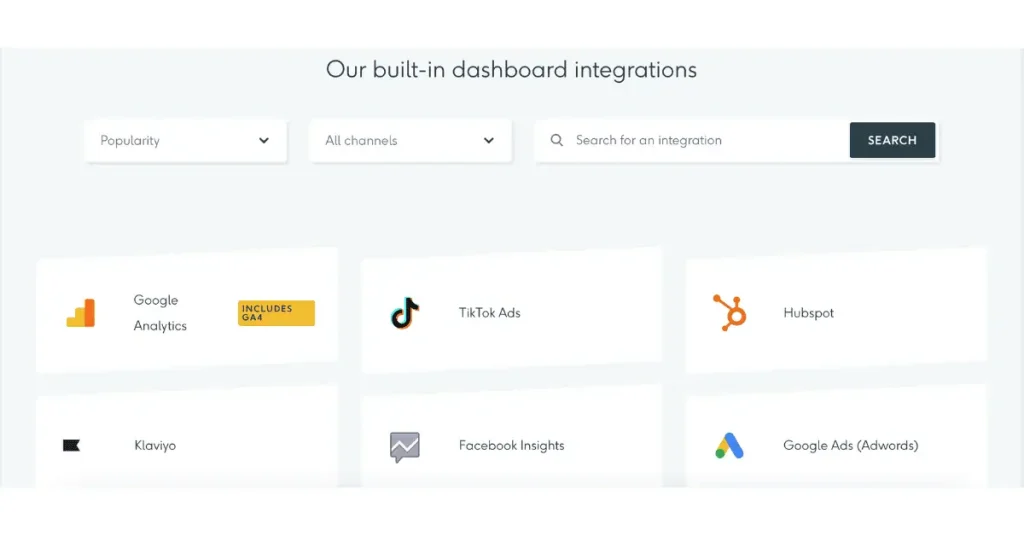1024x536 pixels.
Task: Click the chevron arrow beside All channels
Action: [489, 141]
